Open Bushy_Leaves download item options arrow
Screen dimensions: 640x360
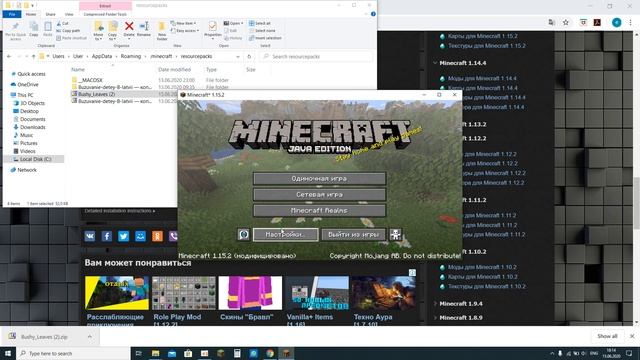pos(89,336)
